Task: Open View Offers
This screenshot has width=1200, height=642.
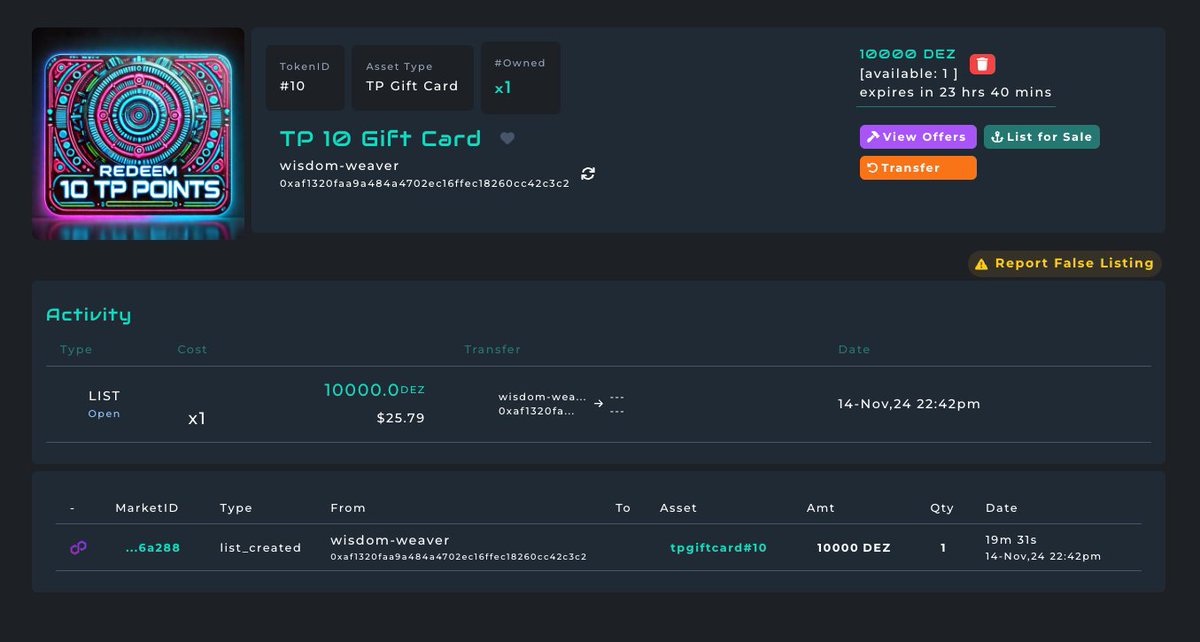Action: point(917,137)
